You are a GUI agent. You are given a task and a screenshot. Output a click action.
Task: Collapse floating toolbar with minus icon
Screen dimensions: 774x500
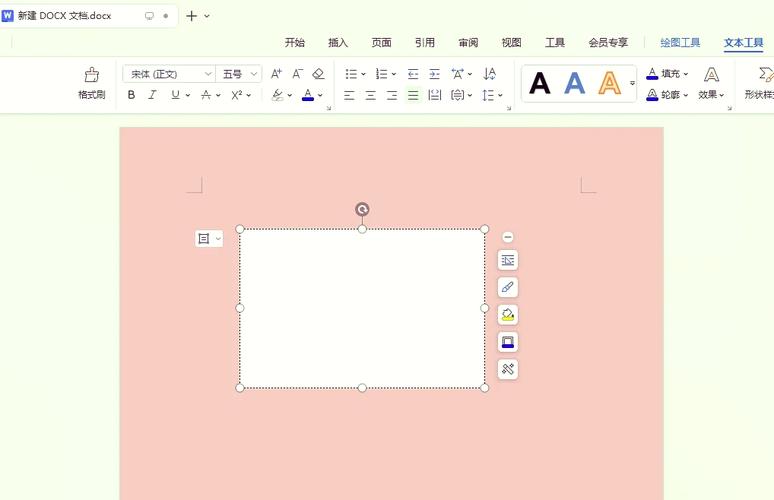coord(507,237)
